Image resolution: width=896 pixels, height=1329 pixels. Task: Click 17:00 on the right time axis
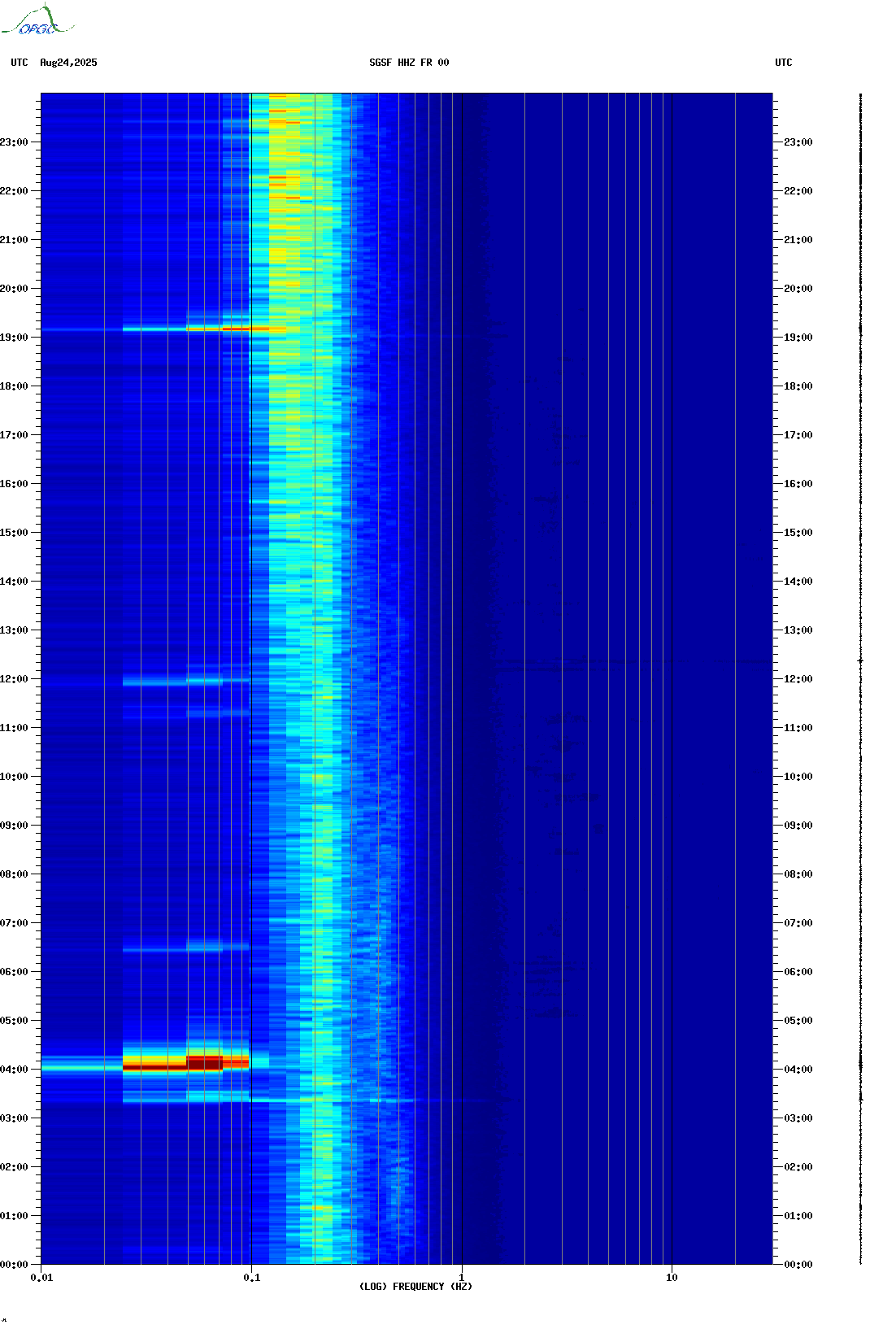click(x=798, y=435)
